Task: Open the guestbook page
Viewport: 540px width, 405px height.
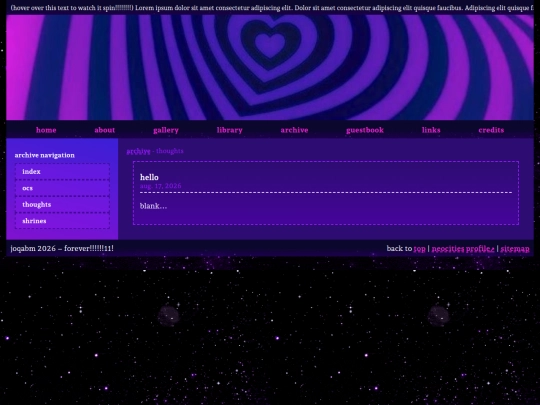Action: pos(365,130)
